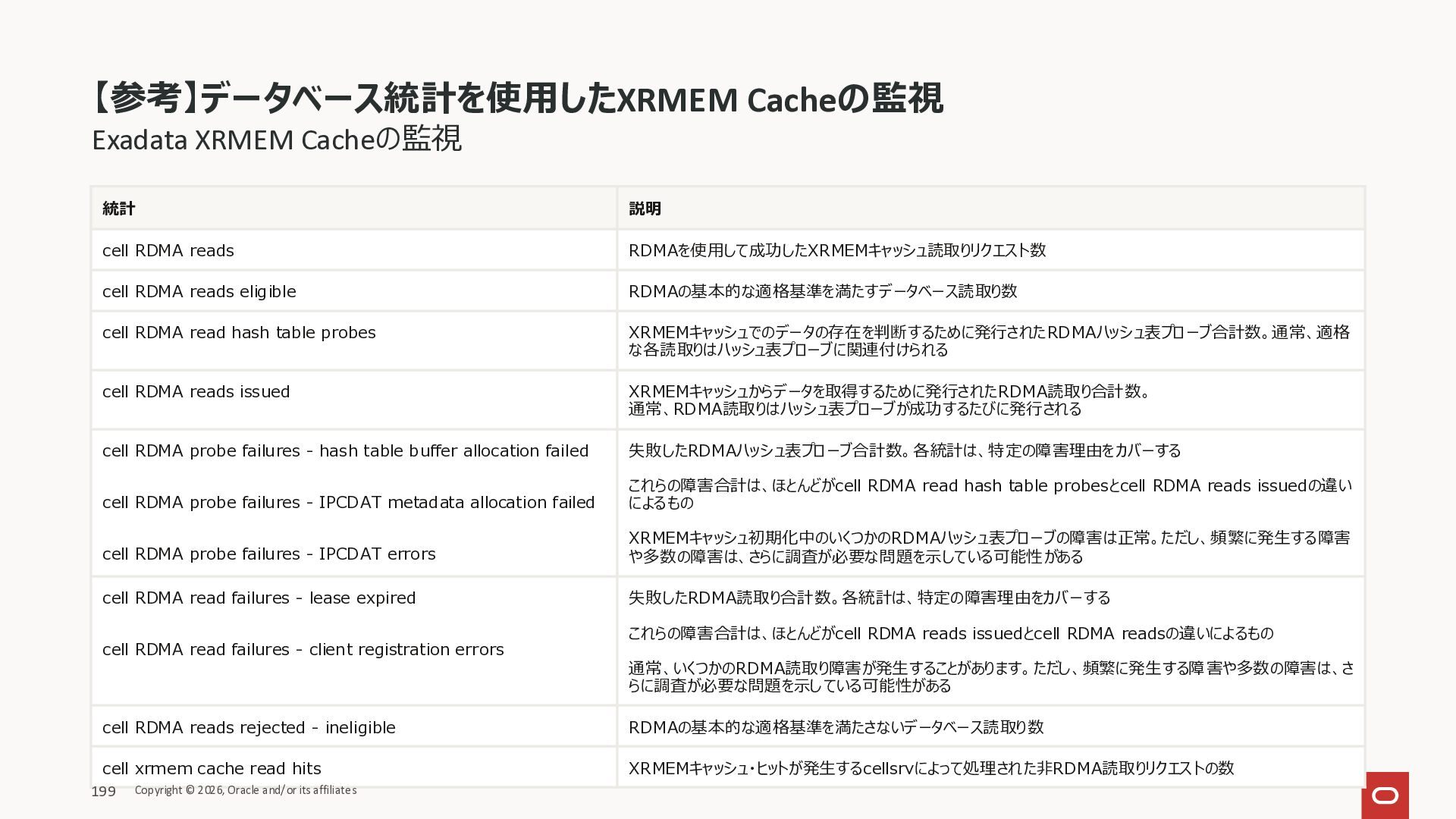Click slide page number 199

point(103,792)
